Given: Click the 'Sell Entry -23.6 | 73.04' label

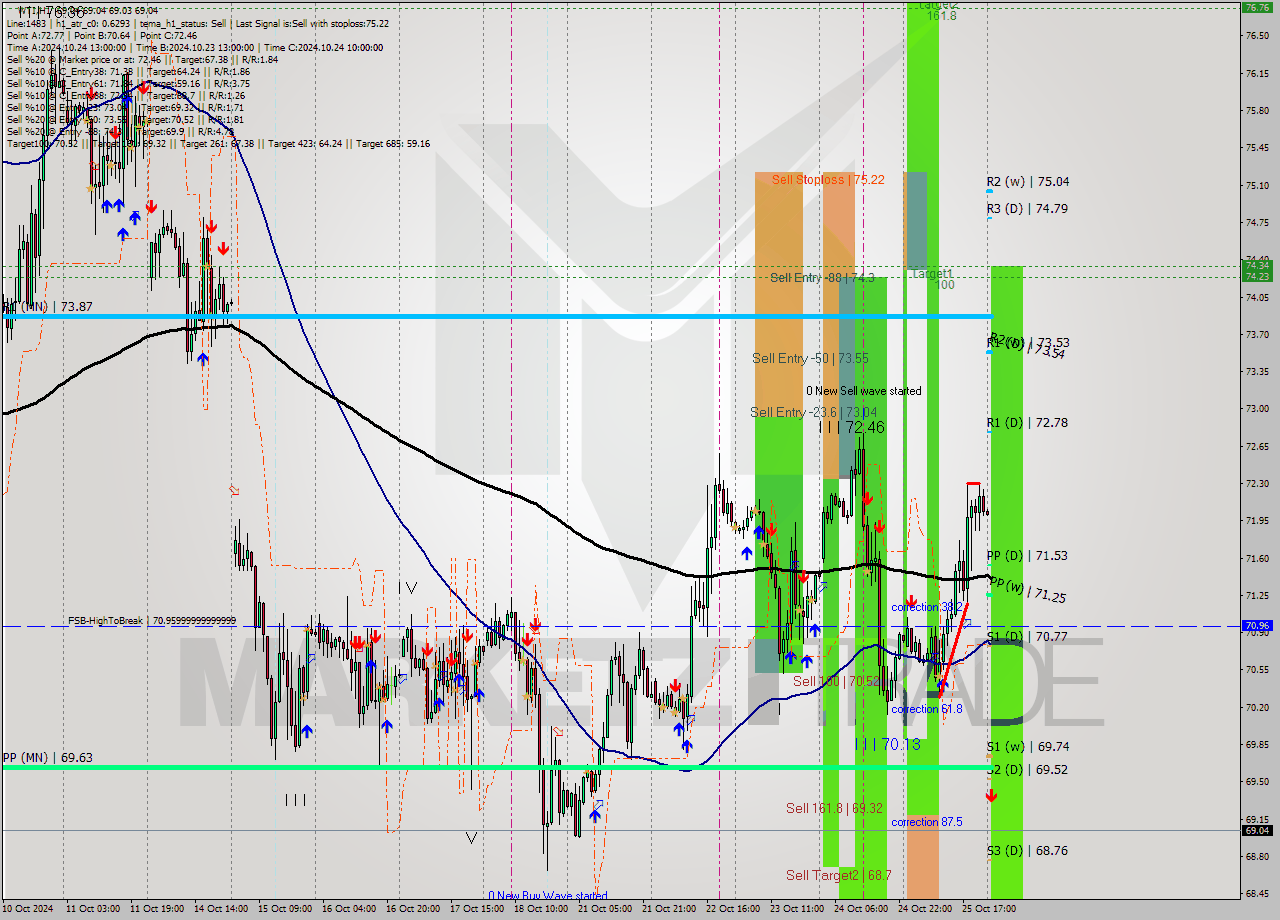Looking at the screenshot, I should pyautogui.click(x=813, y=412).
